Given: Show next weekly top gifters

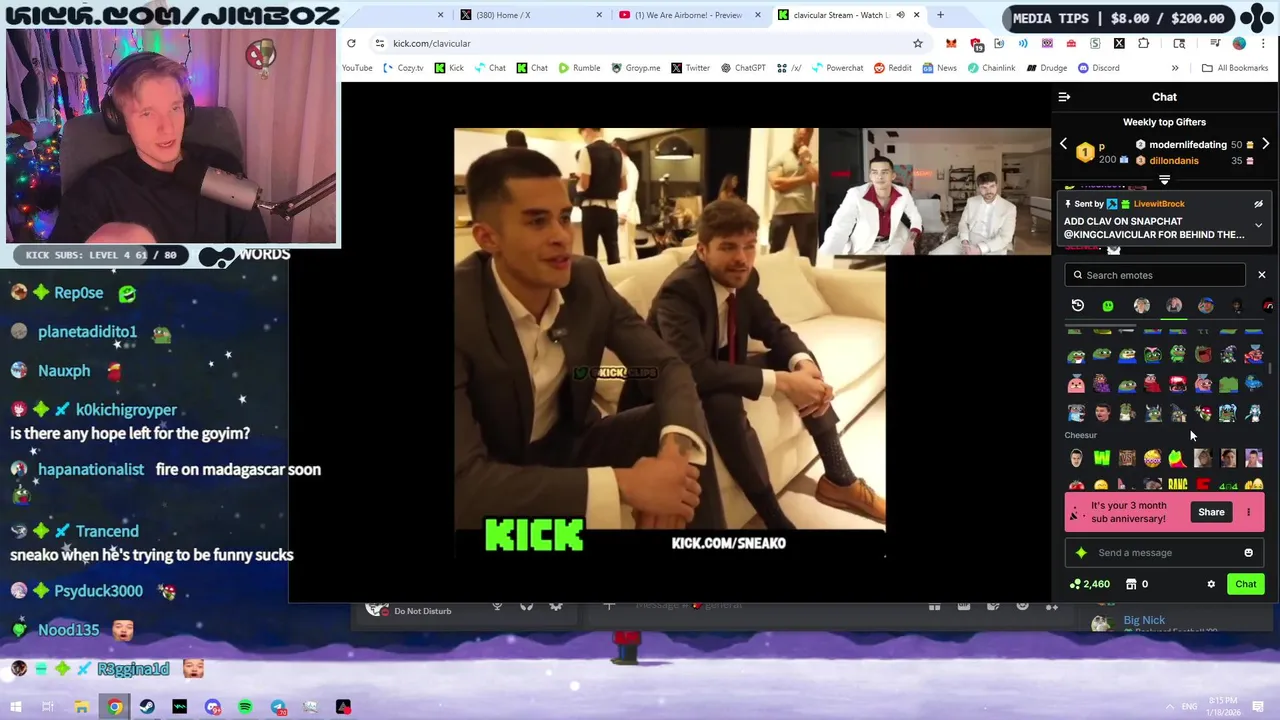Looking at the screenshot, I should (1265, 145).
